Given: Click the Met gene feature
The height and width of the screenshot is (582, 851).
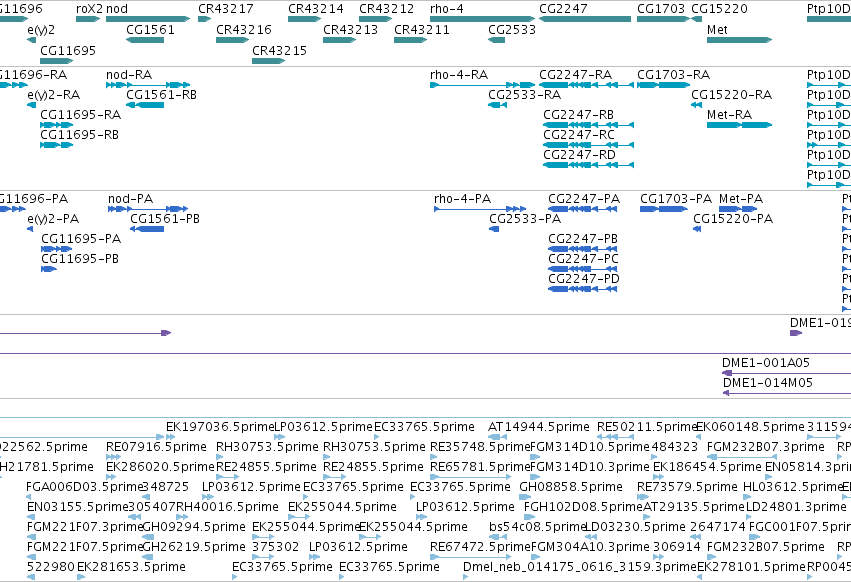Looking at the screenshot, I should pyautogui.click(x=739, y=40).
